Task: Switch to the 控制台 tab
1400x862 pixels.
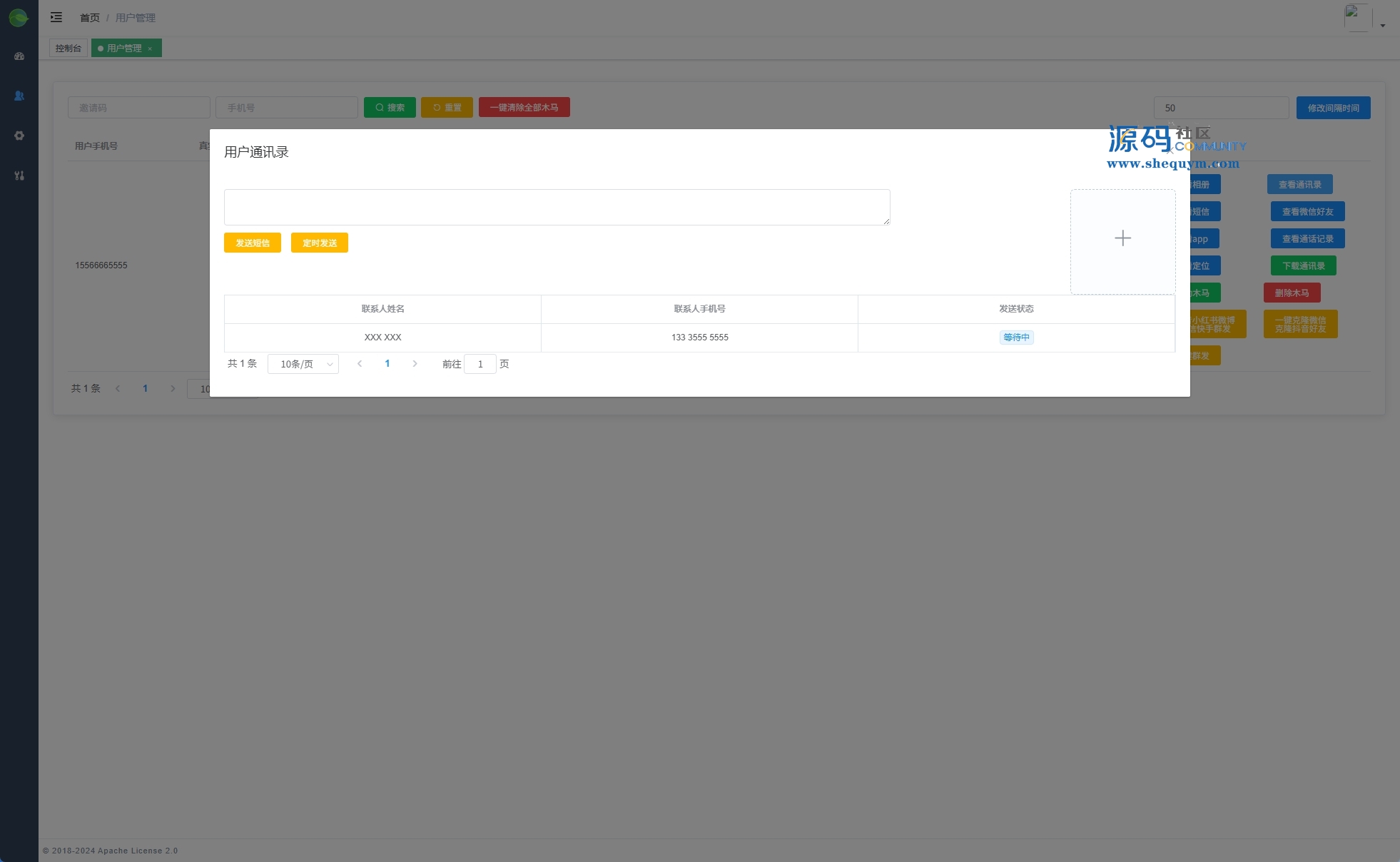Action: (69, 48)
